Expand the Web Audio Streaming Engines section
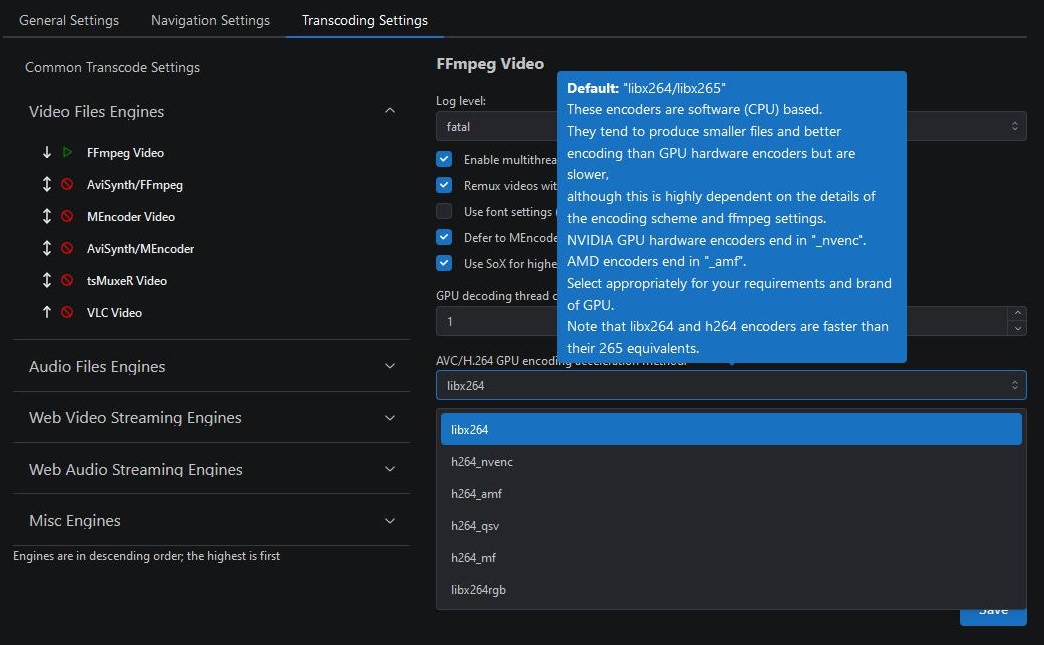The image size is (1044, 645). pos(390,469)
